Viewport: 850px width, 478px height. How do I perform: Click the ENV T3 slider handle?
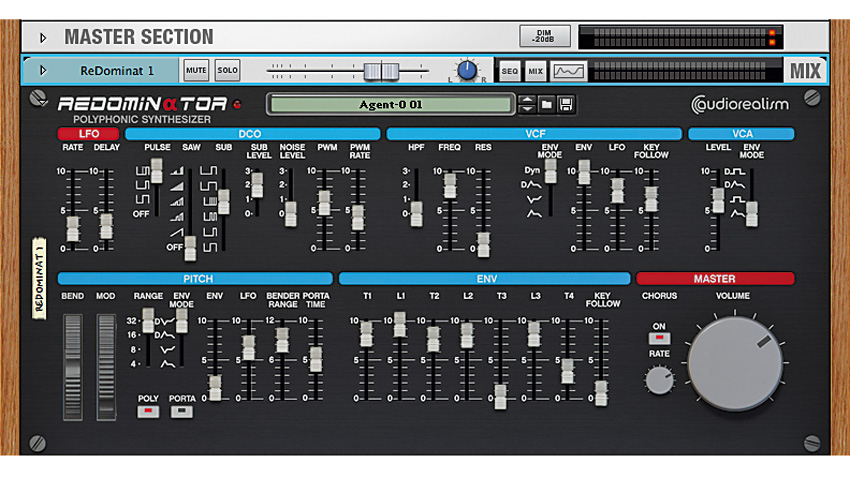click(500, 397)
